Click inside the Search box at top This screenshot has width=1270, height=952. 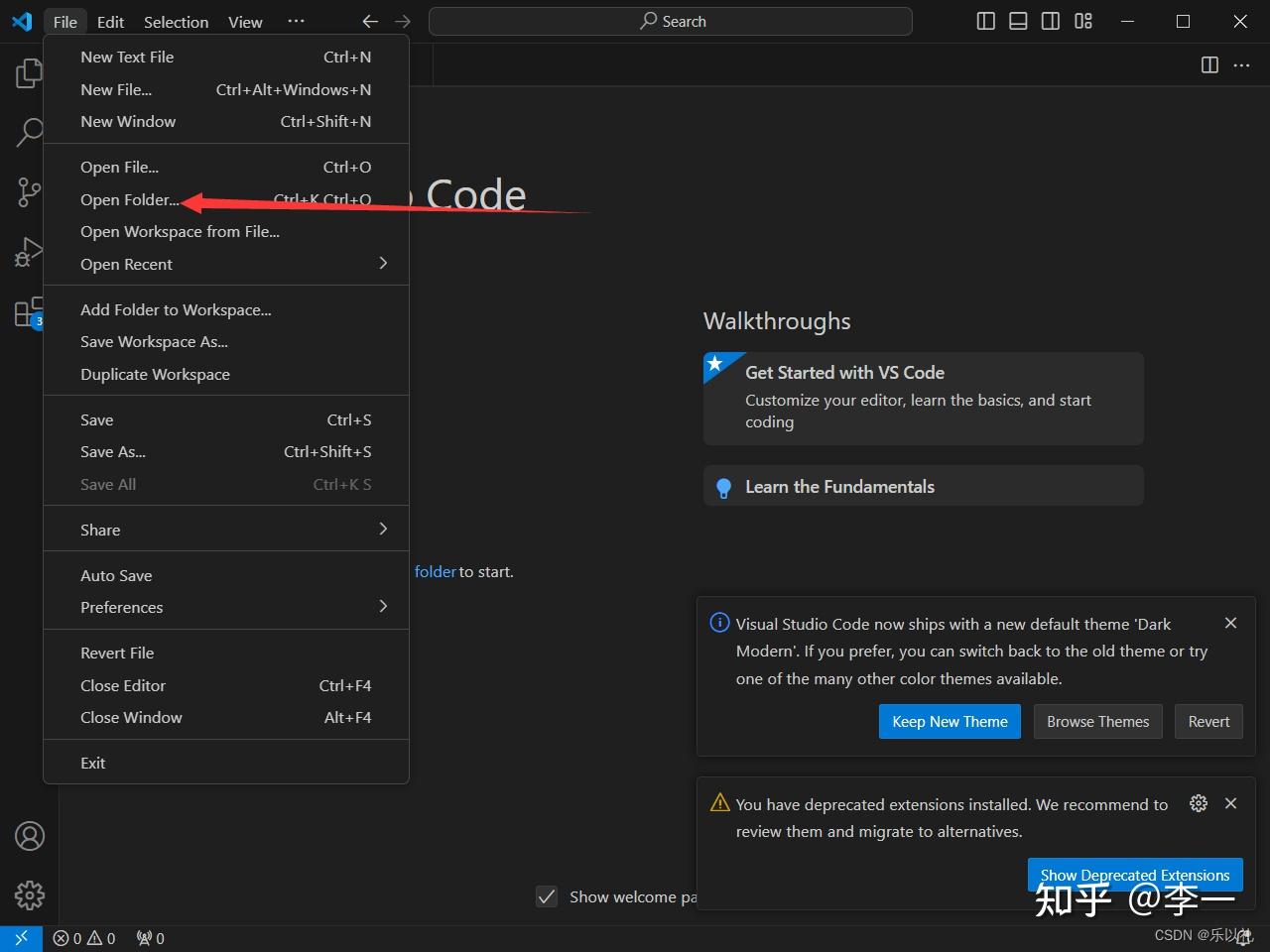click(x=671, y=21)
